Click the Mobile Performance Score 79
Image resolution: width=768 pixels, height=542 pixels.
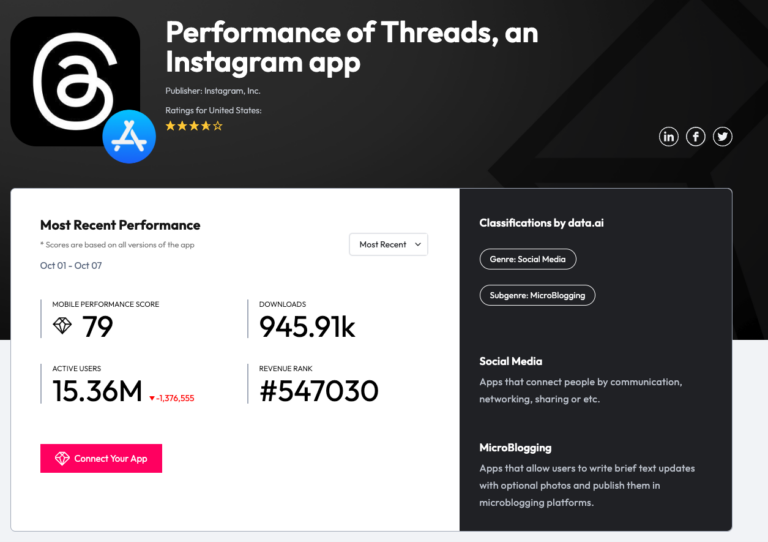pos(98,327)
